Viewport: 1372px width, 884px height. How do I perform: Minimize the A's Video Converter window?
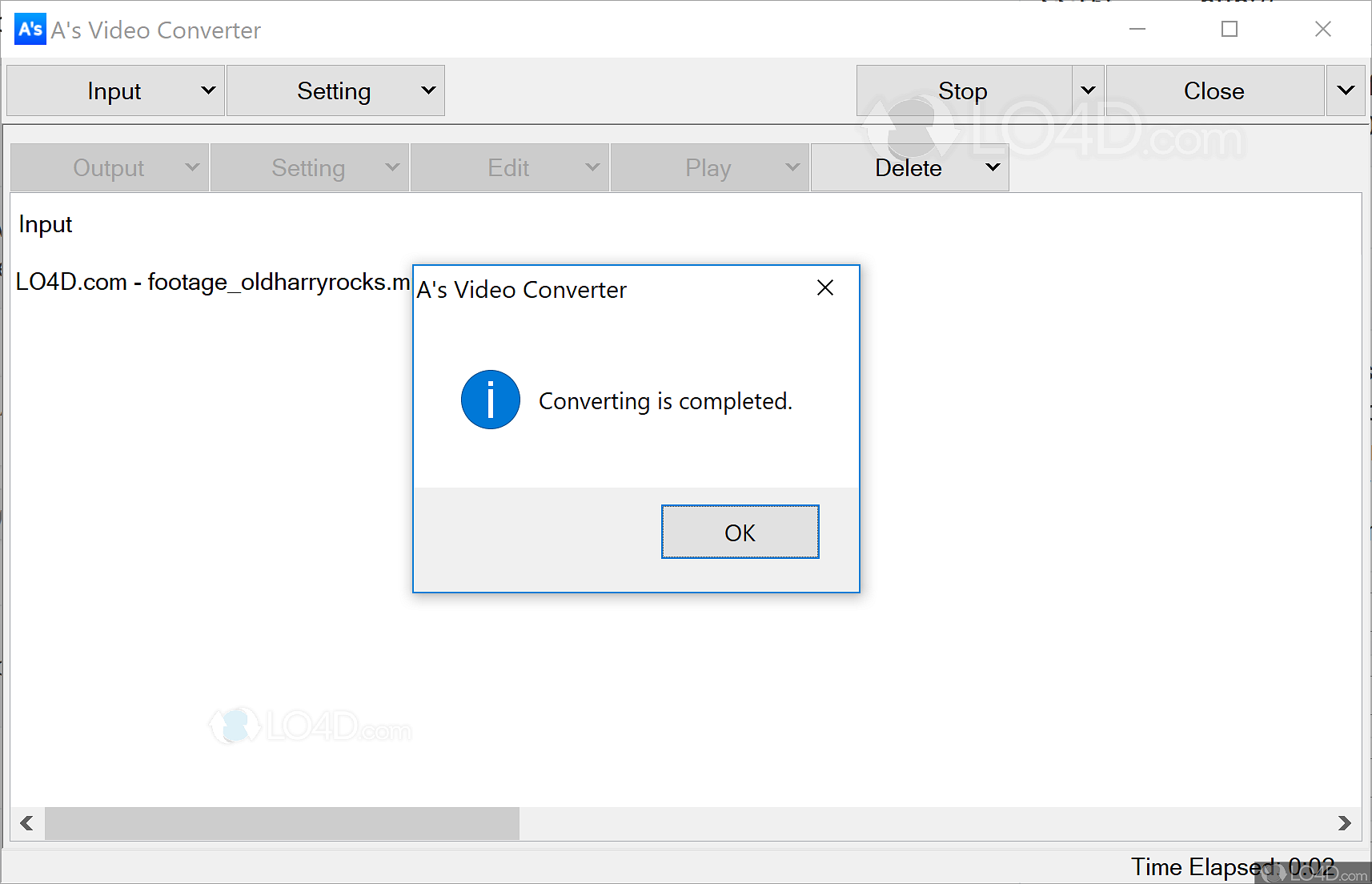[x=1137, y=30]
